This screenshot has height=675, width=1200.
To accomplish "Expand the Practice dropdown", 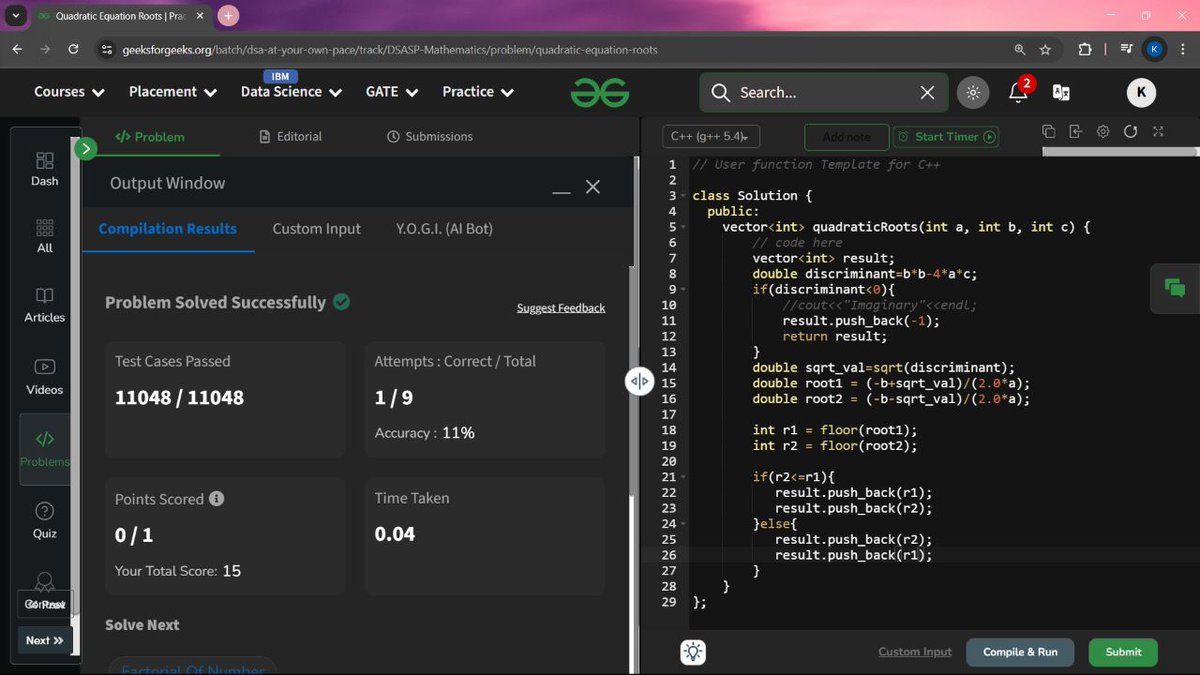I will point(478,91).
